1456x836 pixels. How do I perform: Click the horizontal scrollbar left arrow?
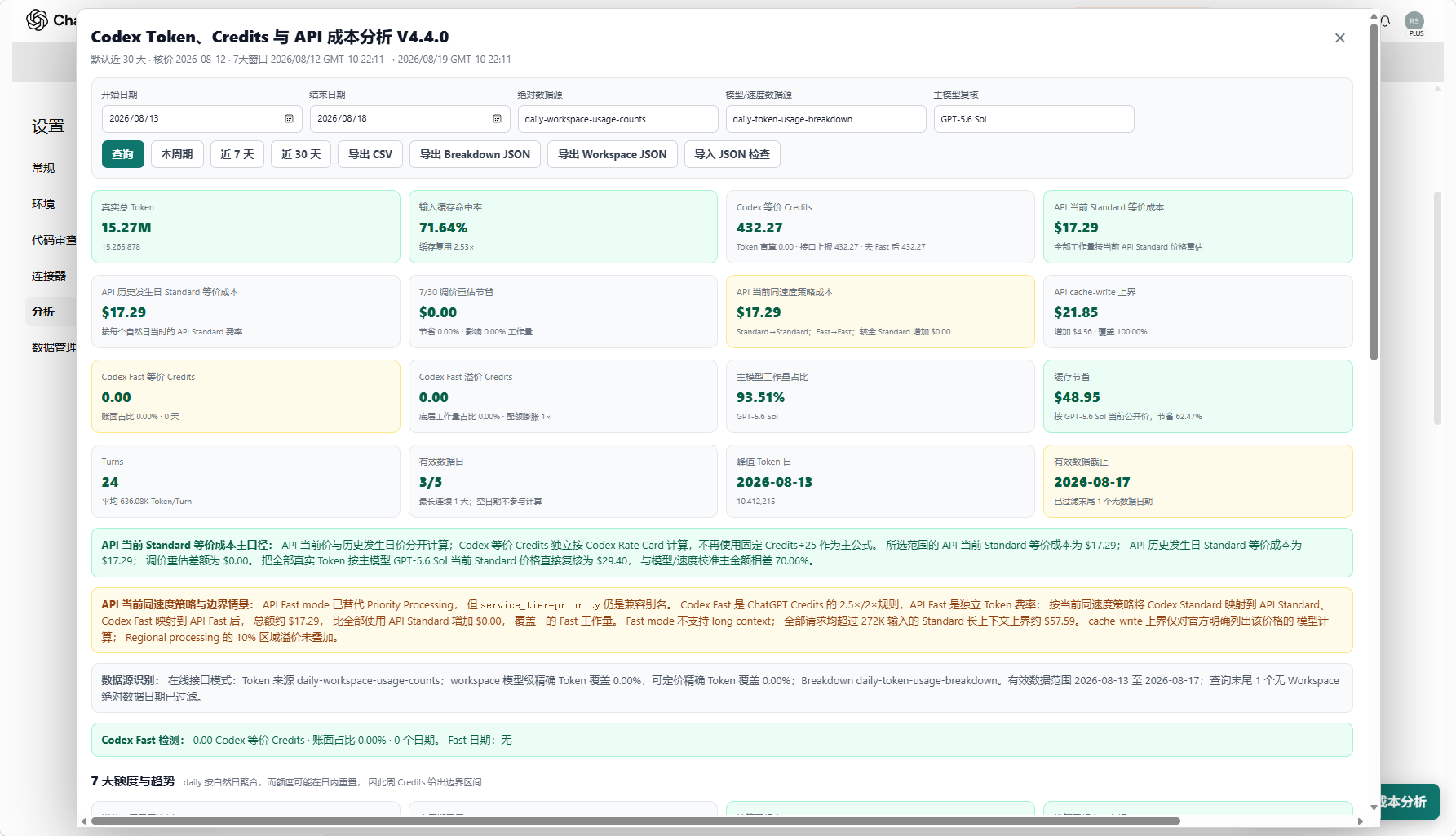pyautogui.click(x=84, y=821)
